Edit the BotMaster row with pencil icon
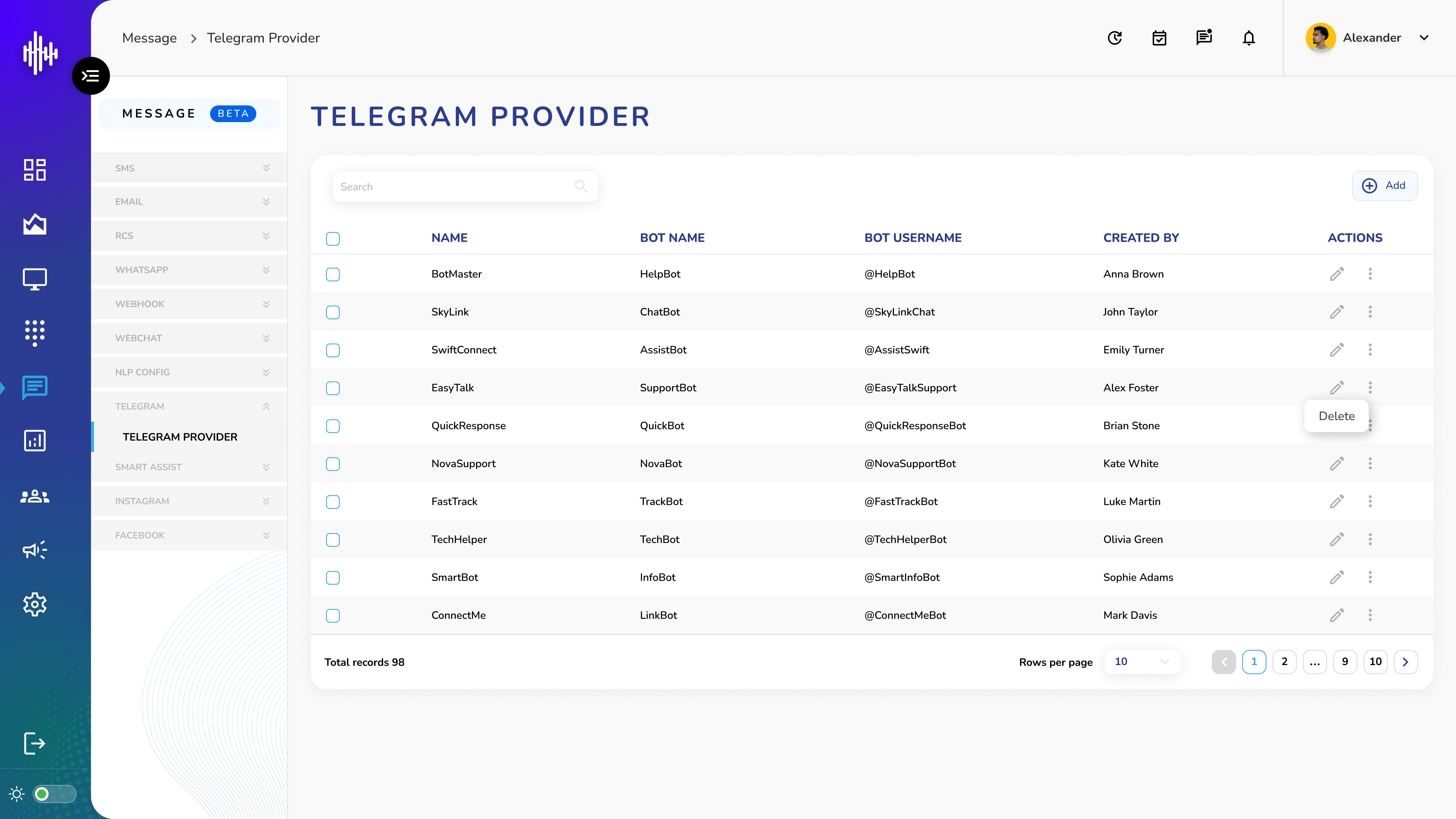The width and height of the screenshot is (1456, 819). (x=1337, y=274)
